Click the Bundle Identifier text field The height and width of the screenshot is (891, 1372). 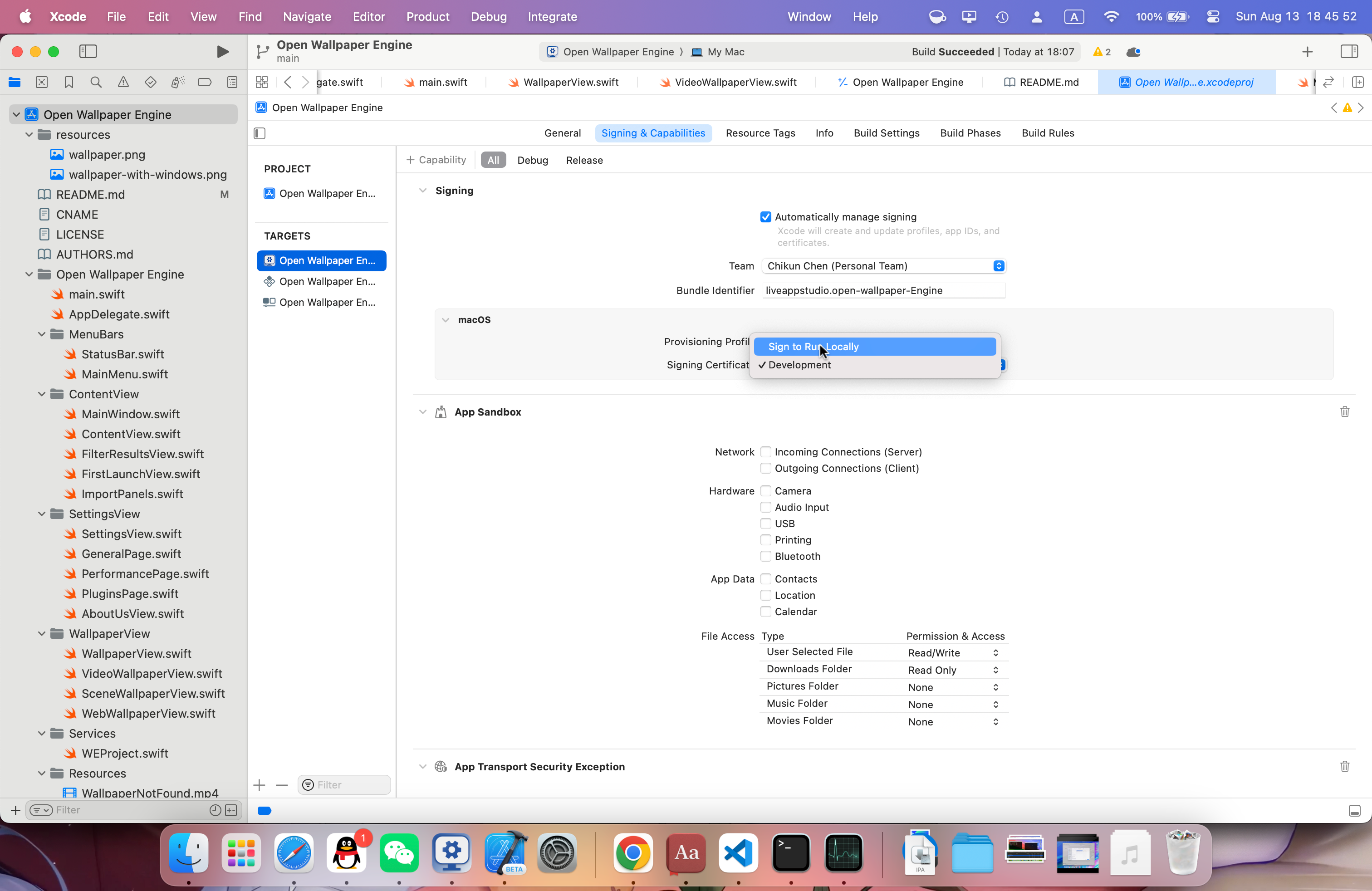click(883, 290)
